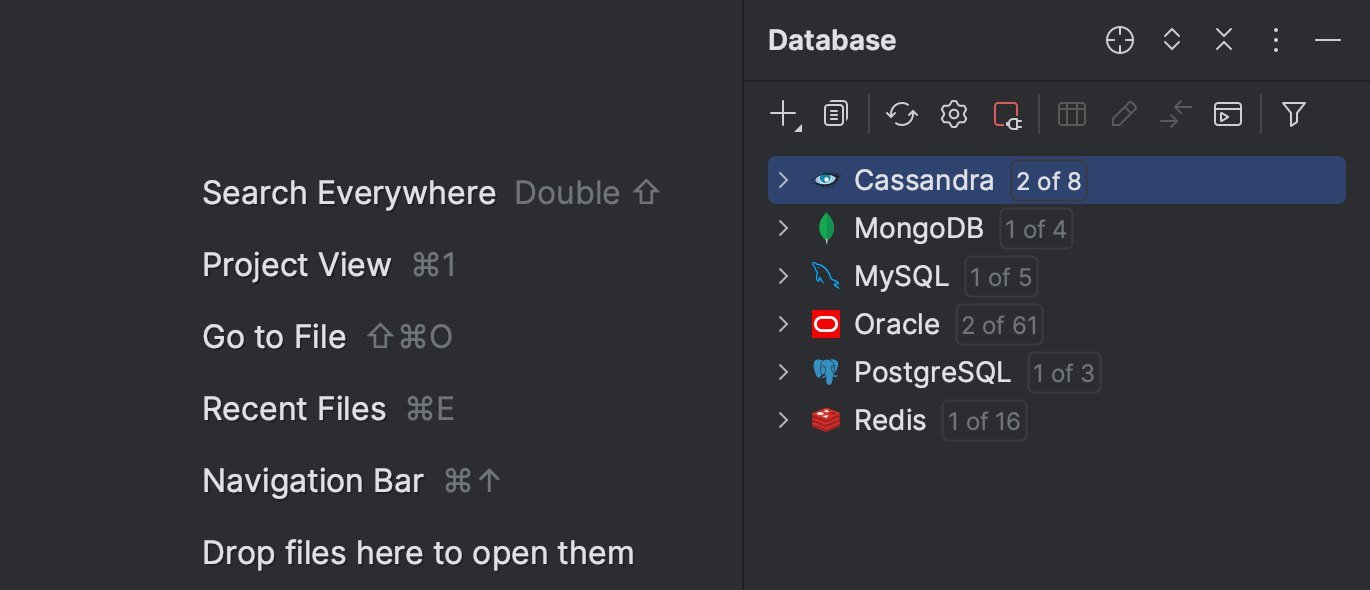Duplicate the selected data source
The image size is (1370, 590).
coord(835,113)
